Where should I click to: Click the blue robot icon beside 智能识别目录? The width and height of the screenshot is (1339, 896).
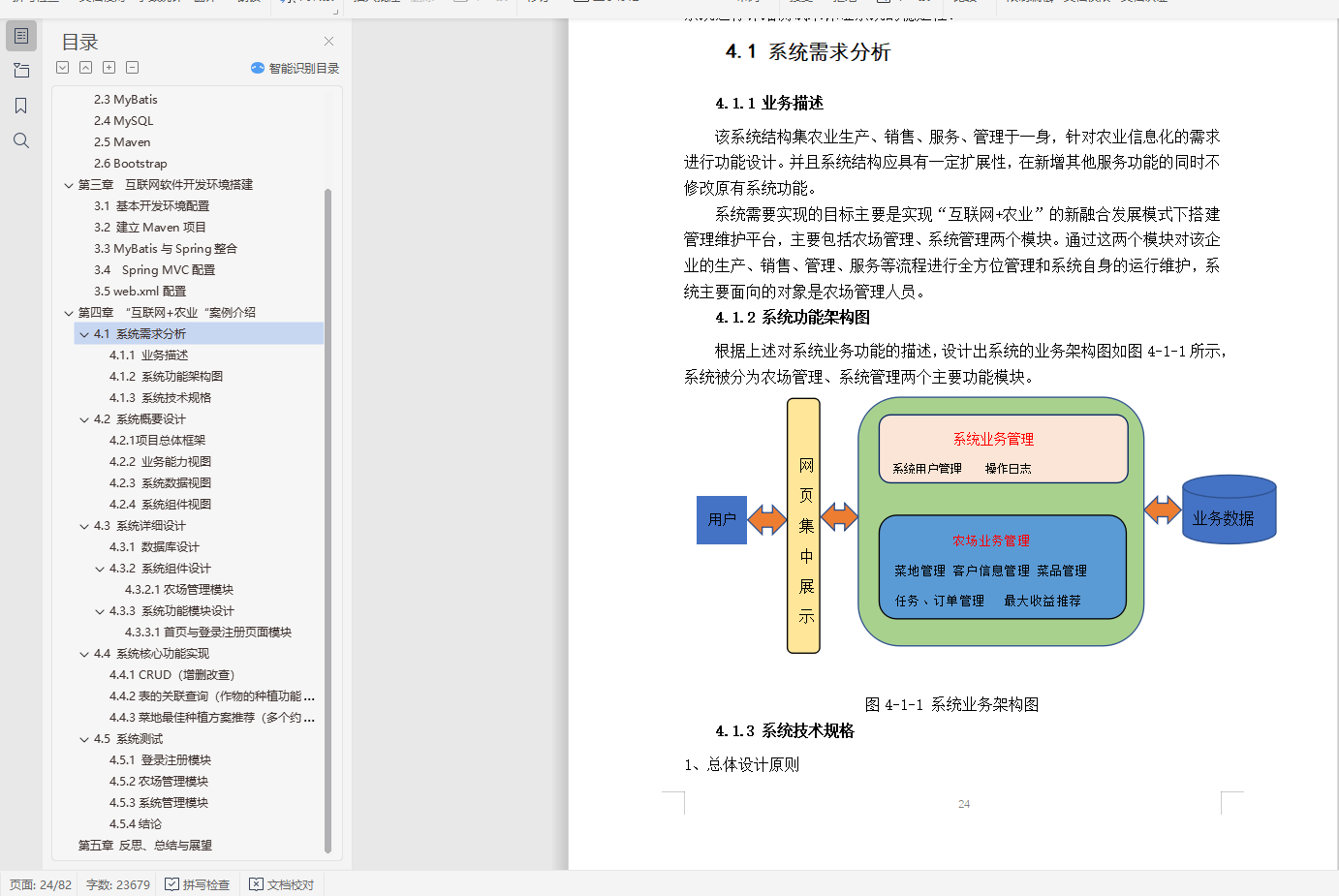[258, 68]
